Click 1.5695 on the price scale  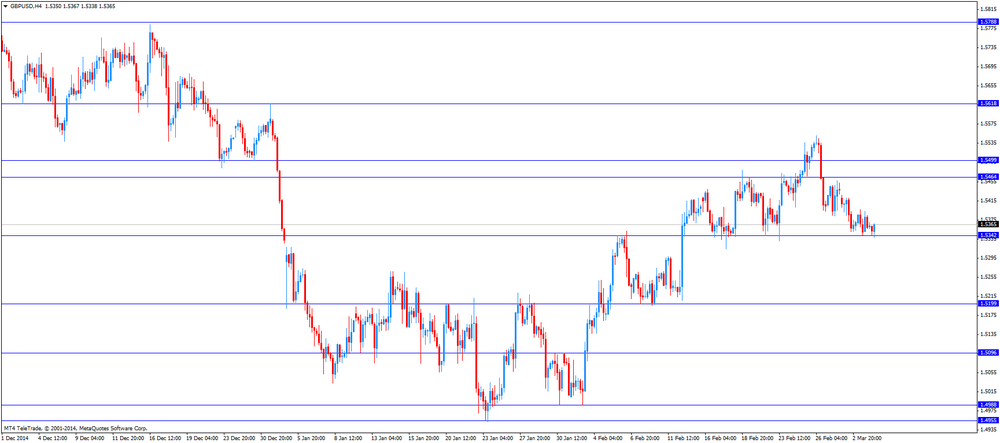[987, 66]
